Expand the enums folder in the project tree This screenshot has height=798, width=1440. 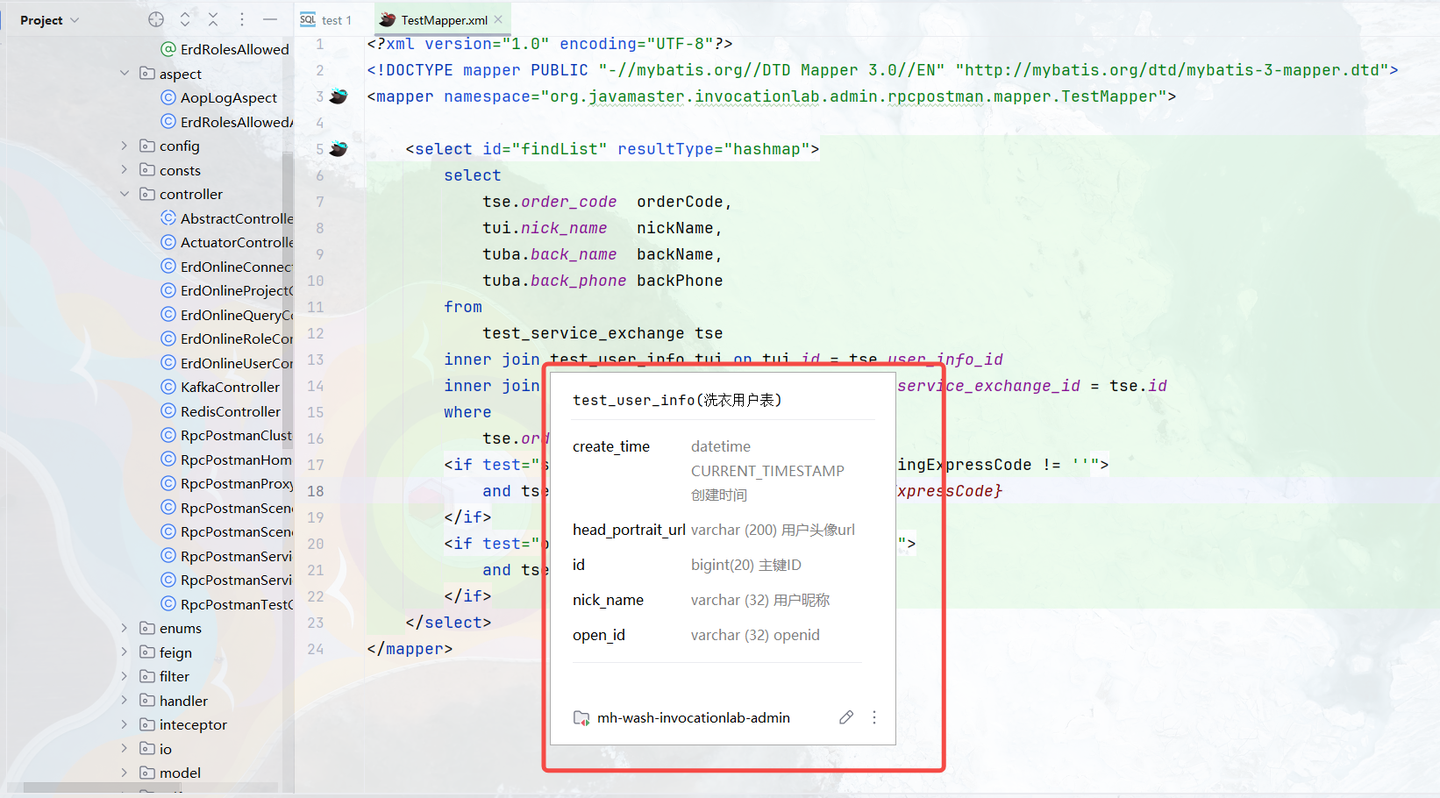click(122, 628)
